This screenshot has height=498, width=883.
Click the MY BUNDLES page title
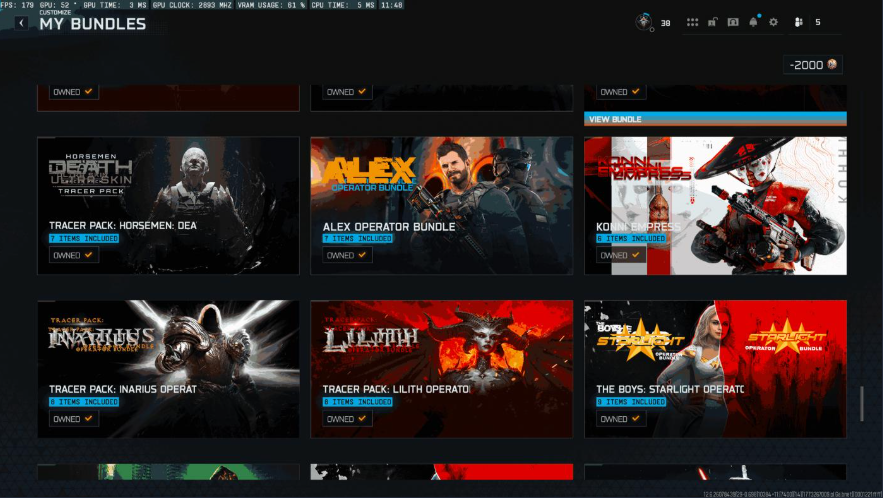92,24
